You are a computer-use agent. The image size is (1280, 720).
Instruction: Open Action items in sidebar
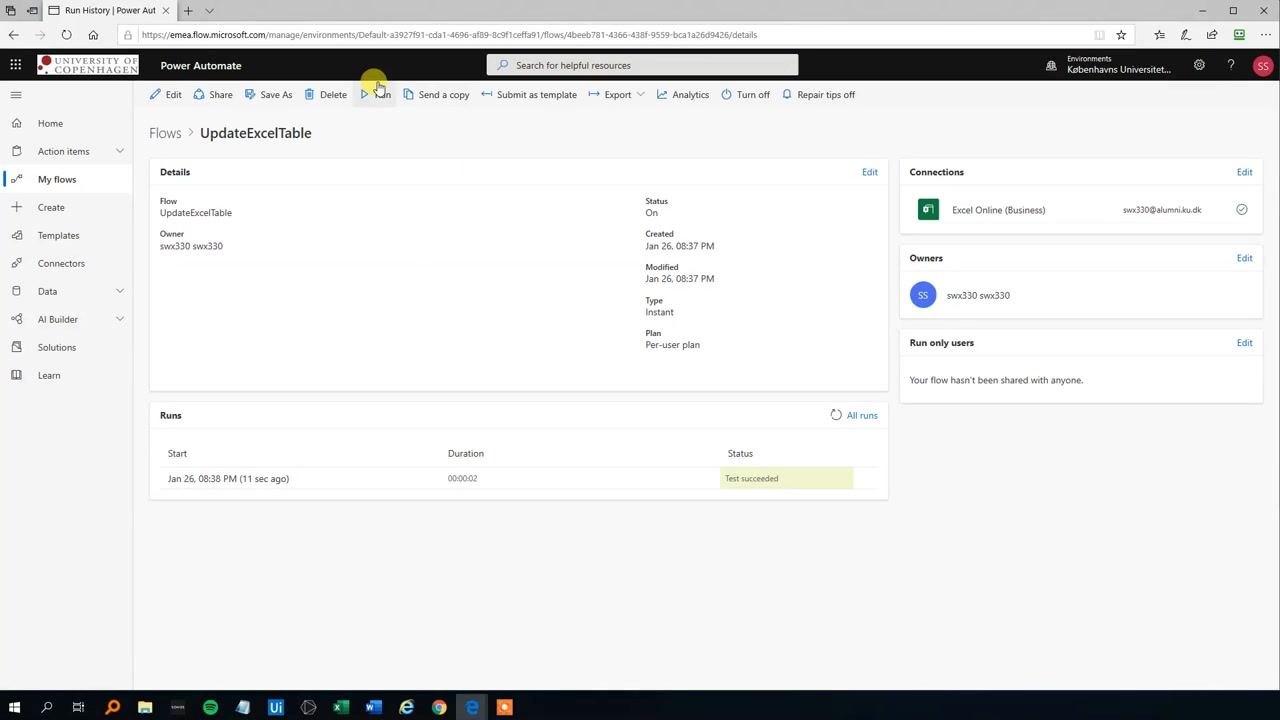point(63,151)
